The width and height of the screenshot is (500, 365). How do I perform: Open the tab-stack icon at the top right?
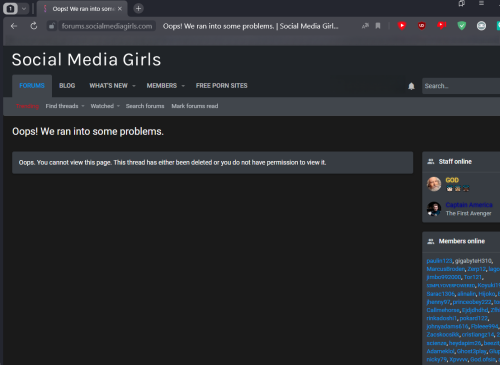462,4
